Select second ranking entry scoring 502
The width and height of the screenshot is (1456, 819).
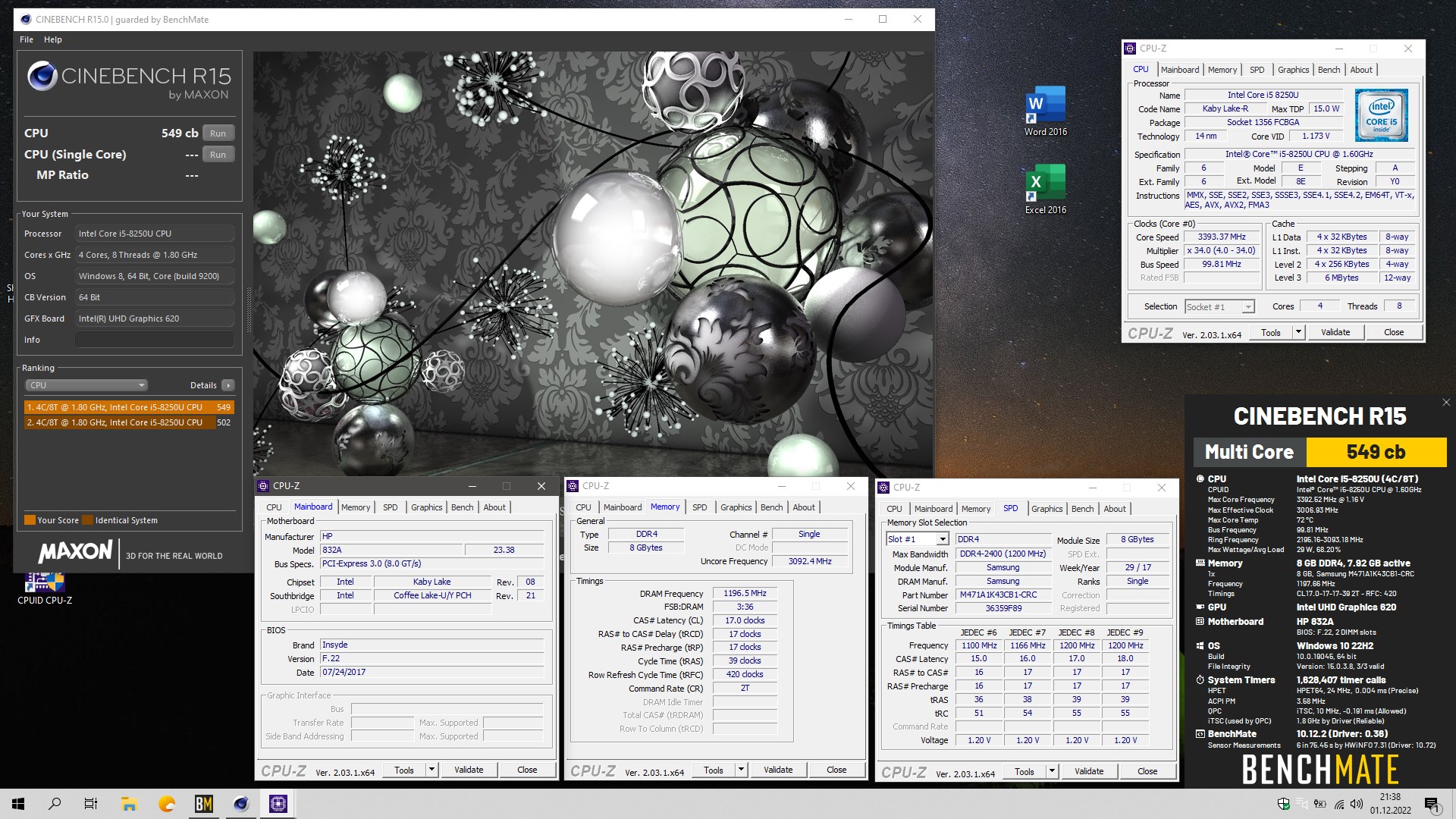coord(129,422)
